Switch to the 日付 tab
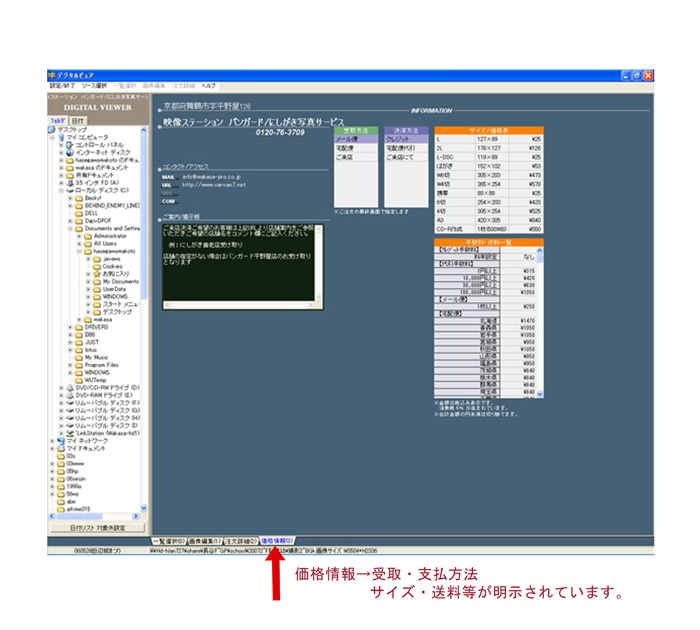This screenshot has height=630, width=700. (x=78, y=121)
